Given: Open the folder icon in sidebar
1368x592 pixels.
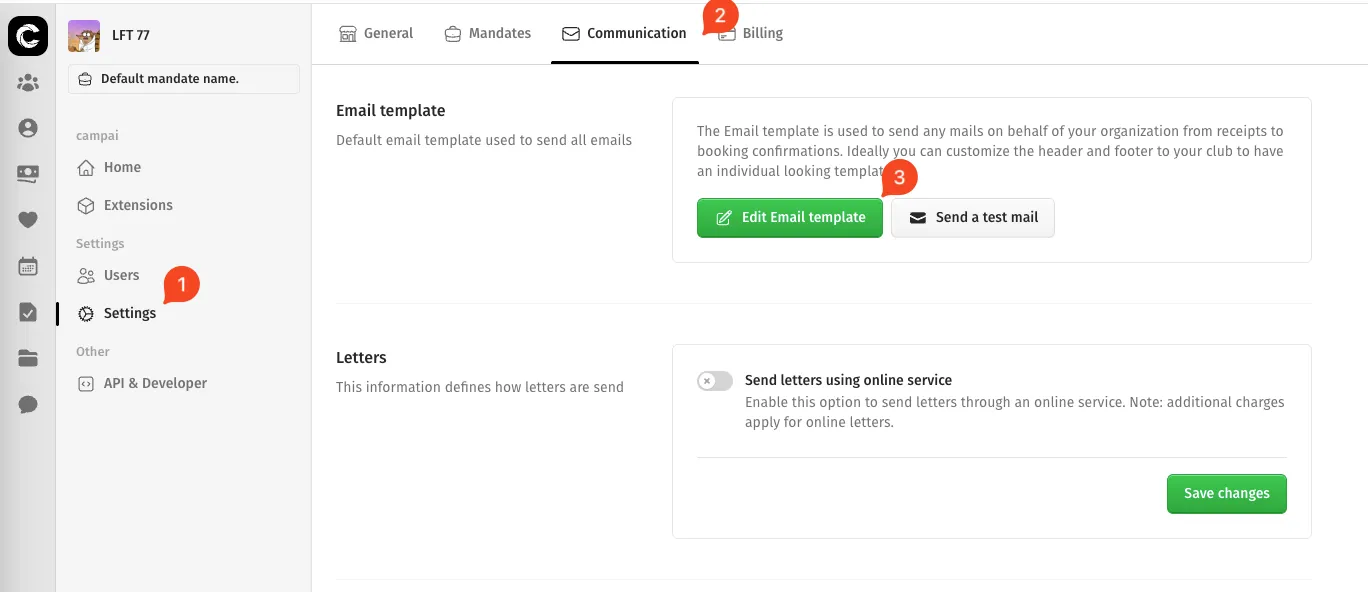Looking at the screenshot, I should tap(28, 358).
